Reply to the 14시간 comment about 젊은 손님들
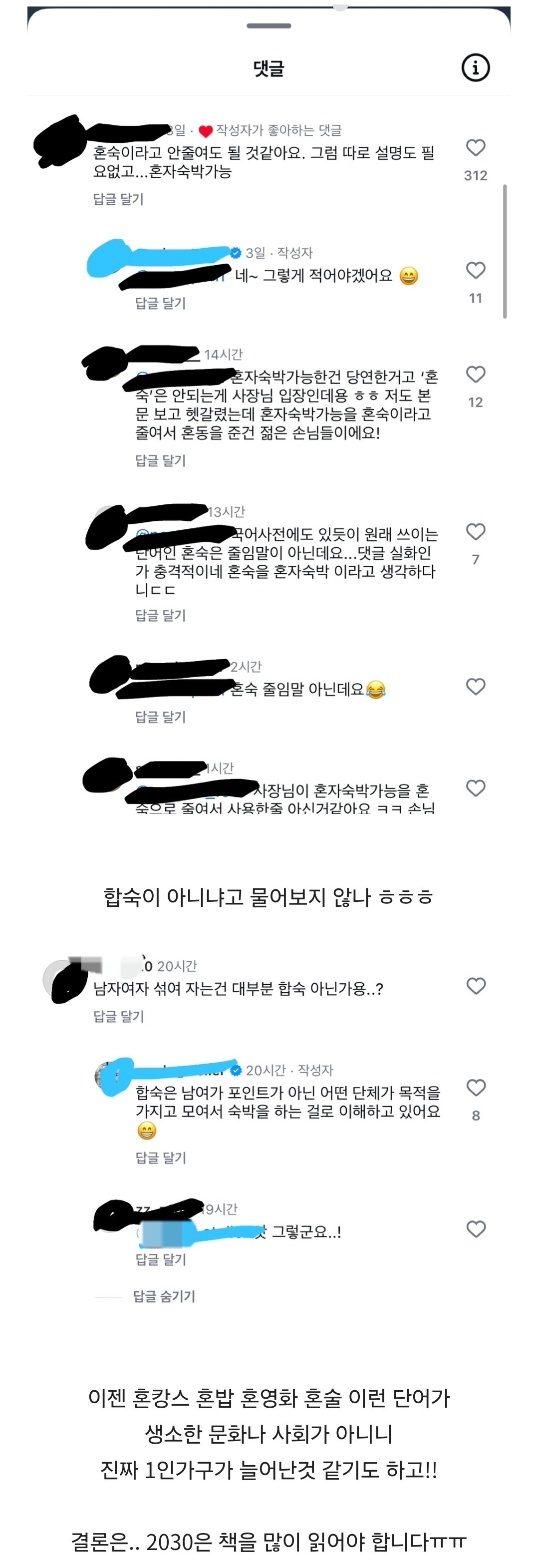 160,461
